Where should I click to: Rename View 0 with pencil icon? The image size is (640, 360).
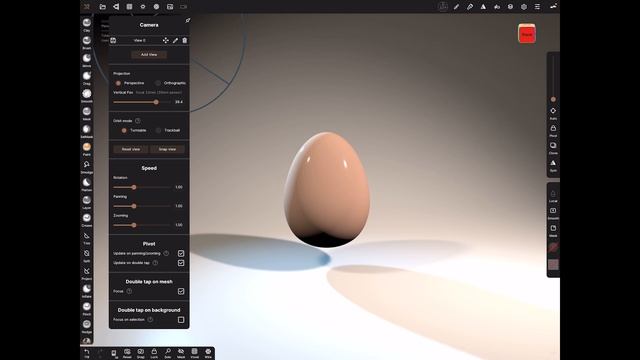point(175,40)
